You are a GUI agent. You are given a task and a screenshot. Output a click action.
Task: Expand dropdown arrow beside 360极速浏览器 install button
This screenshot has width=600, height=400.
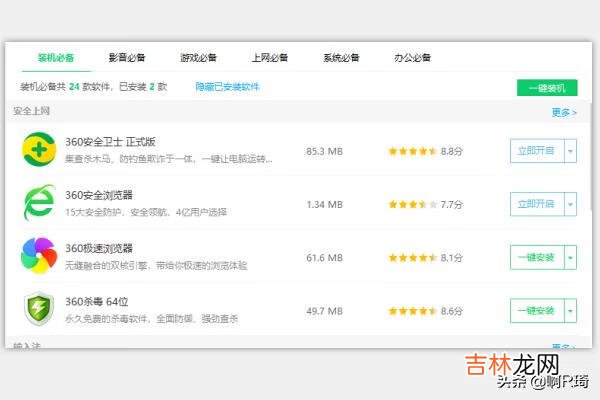coord(571,257)
